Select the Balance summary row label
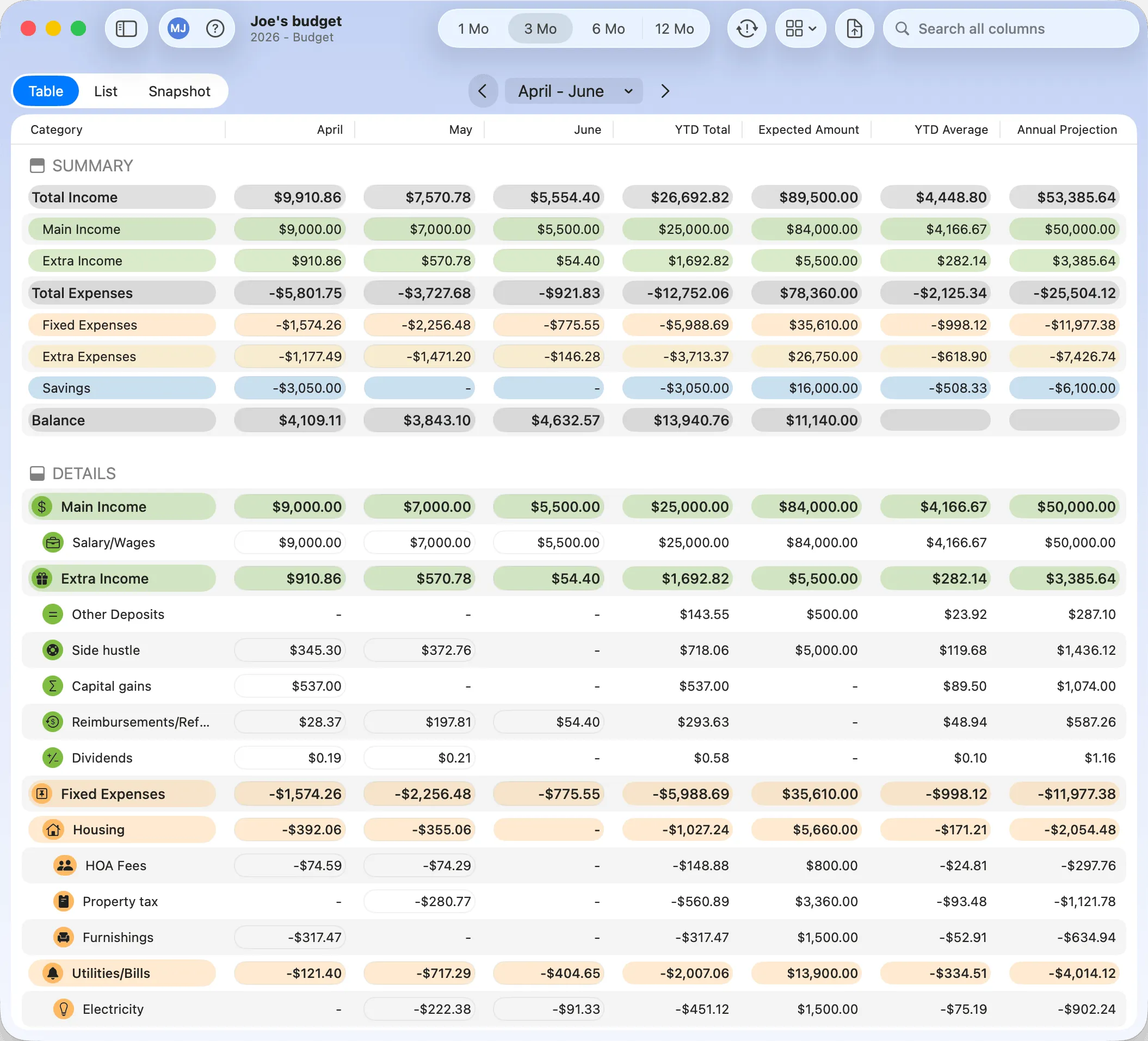The image size is (1148, 1041). pos(58,420)
